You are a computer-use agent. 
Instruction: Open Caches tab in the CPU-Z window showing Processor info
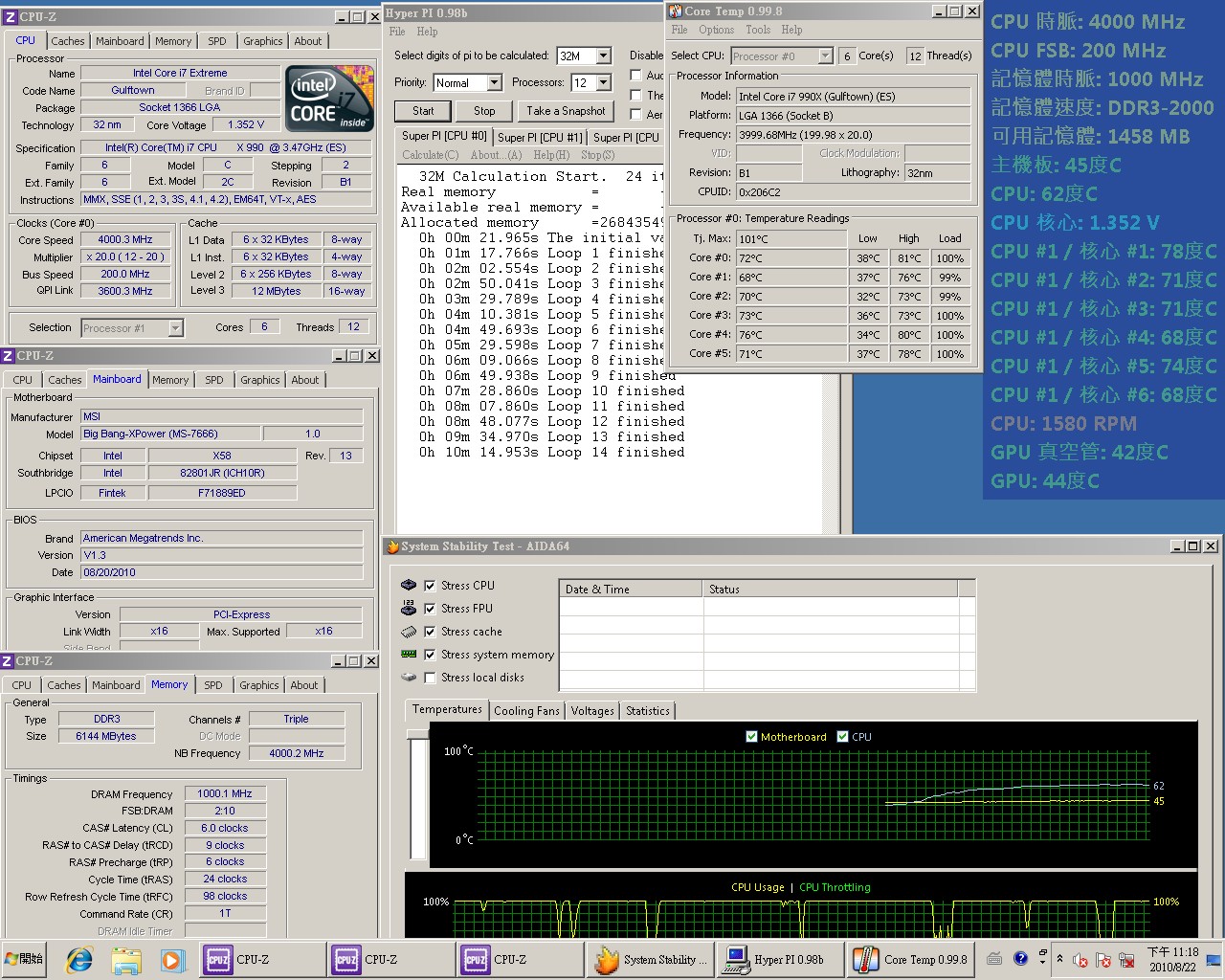68,41
